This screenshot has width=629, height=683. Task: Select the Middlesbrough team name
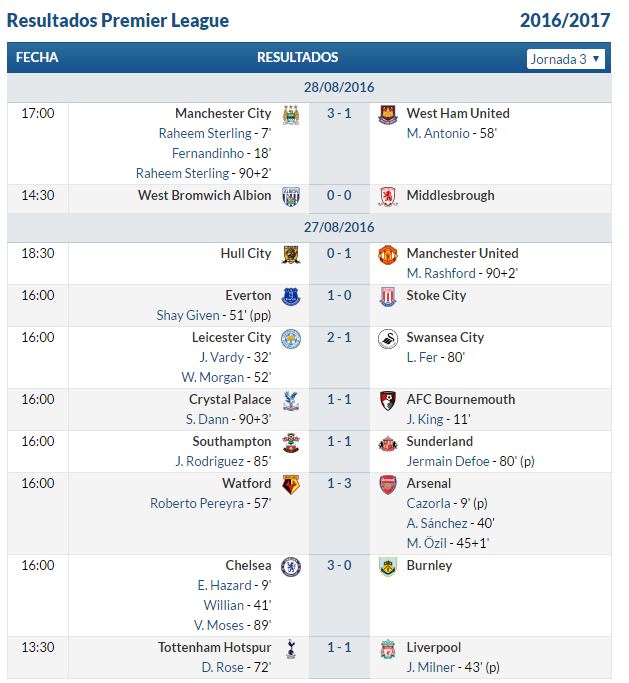450,195
